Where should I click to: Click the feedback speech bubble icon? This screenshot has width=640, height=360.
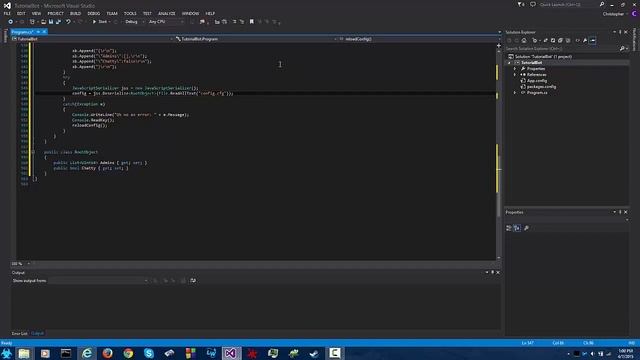[533, 4]
